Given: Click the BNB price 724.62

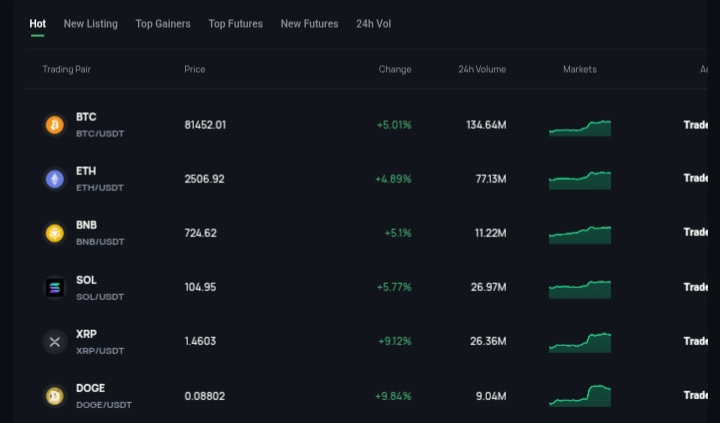Looking at the screenshot, I should [x=200, y=233].
